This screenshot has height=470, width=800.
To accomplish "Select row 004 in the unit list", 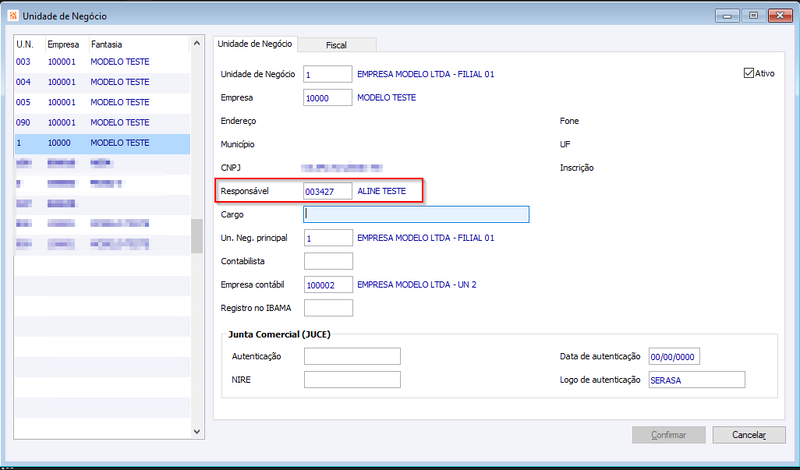I will (x=103, y=82).
